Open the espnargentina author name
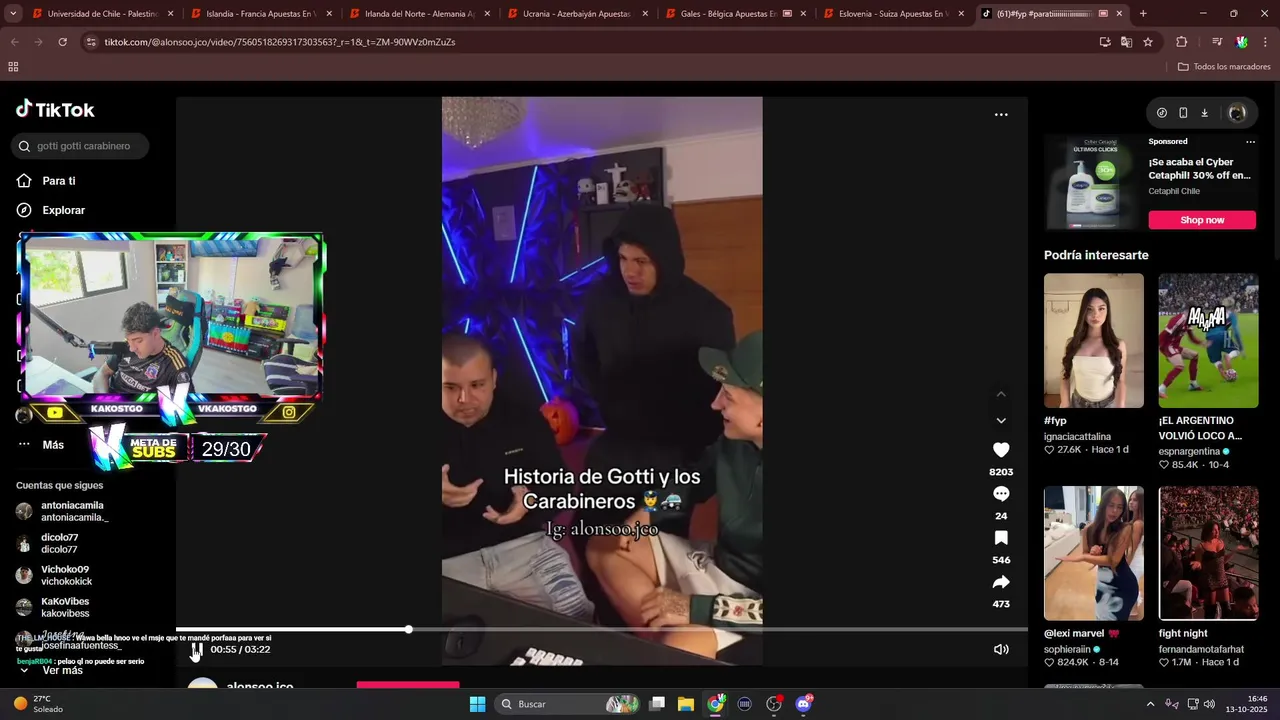 point(1189,451)
